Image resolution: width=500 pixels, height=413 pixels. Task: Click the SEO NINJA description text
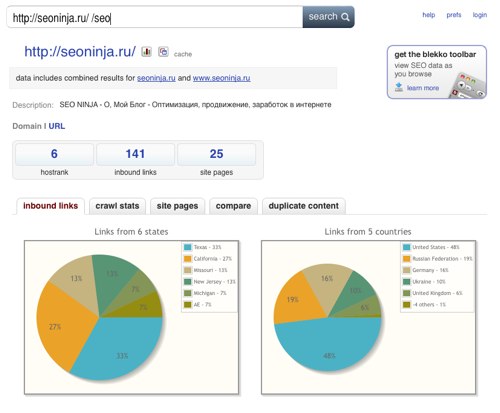click(195, 105)
